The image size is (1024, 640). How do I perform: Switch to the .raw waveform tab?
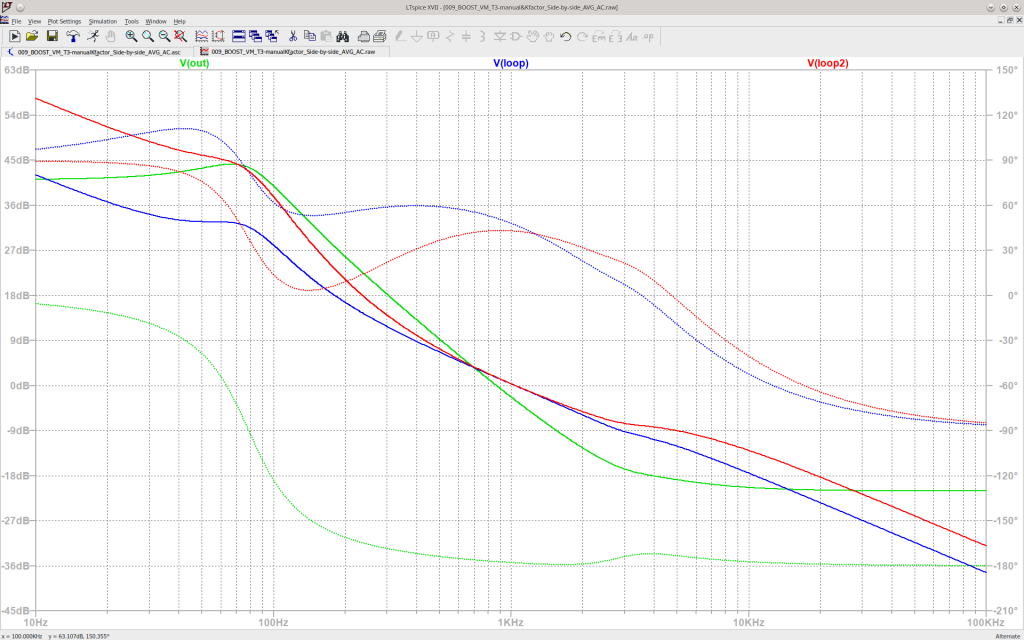tap(293, 51)
